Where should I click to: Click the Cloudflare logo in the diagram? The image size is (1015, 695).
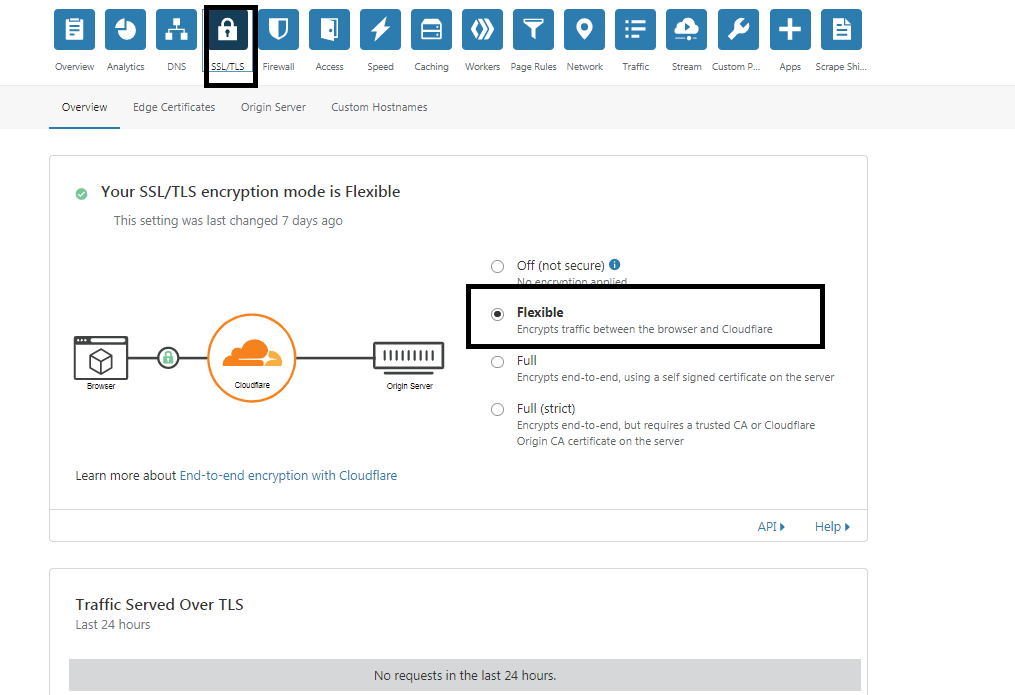click(x=252, y=358)
